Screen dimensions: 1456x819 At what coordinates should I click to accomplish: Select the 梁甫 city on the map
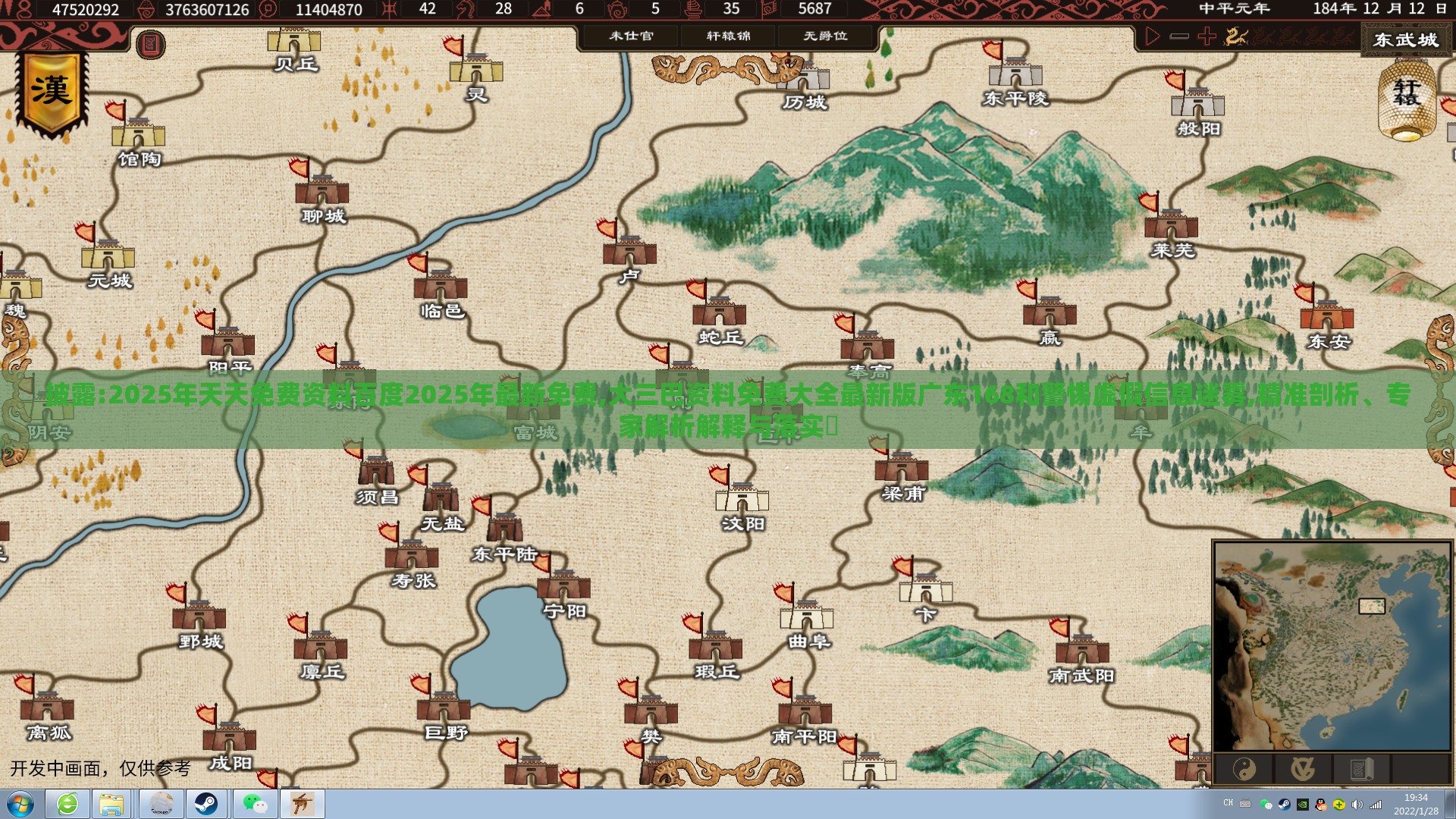coord(902,466)
